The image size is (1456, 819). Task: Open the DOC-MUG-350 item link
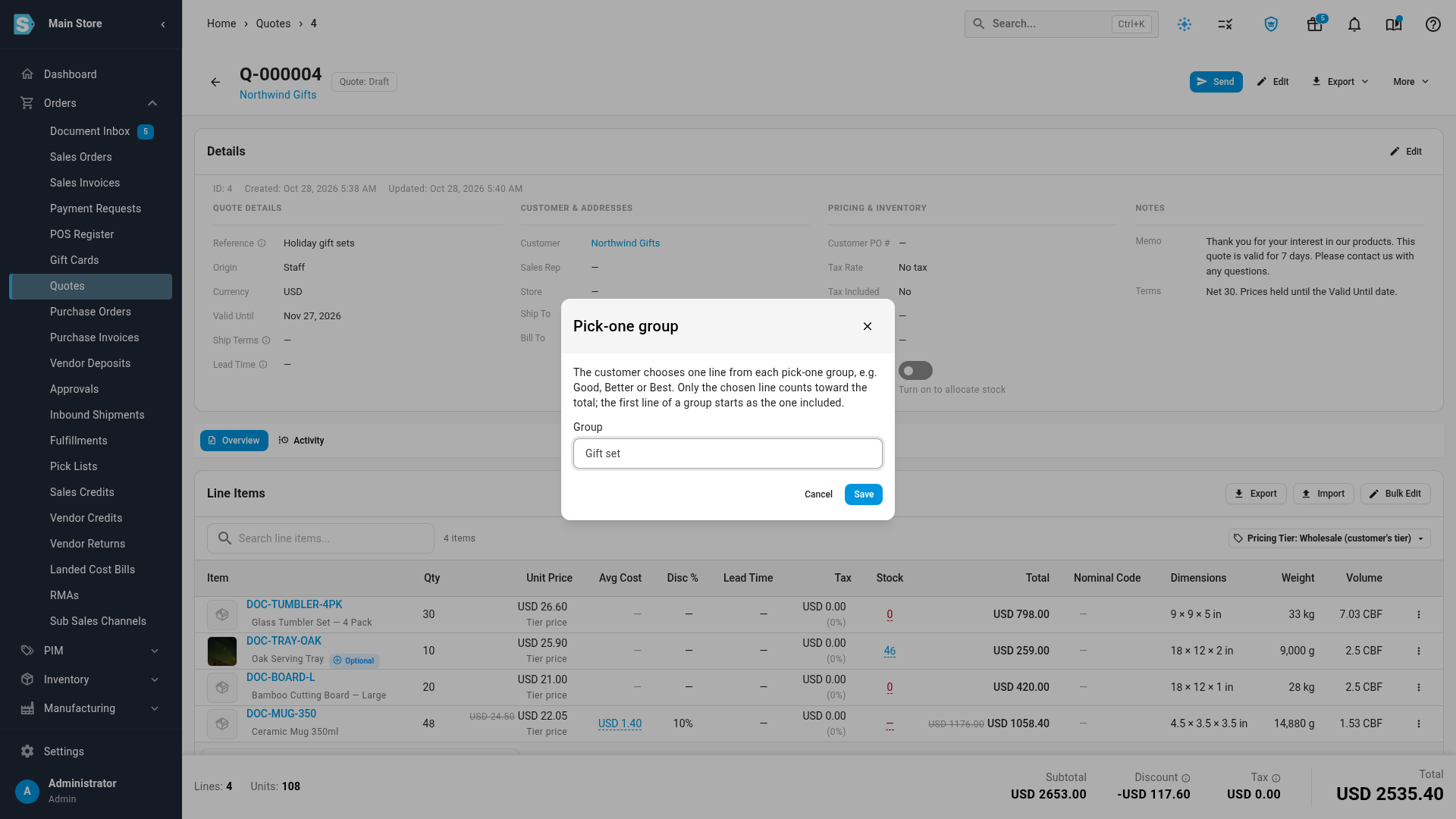point(281,714)
